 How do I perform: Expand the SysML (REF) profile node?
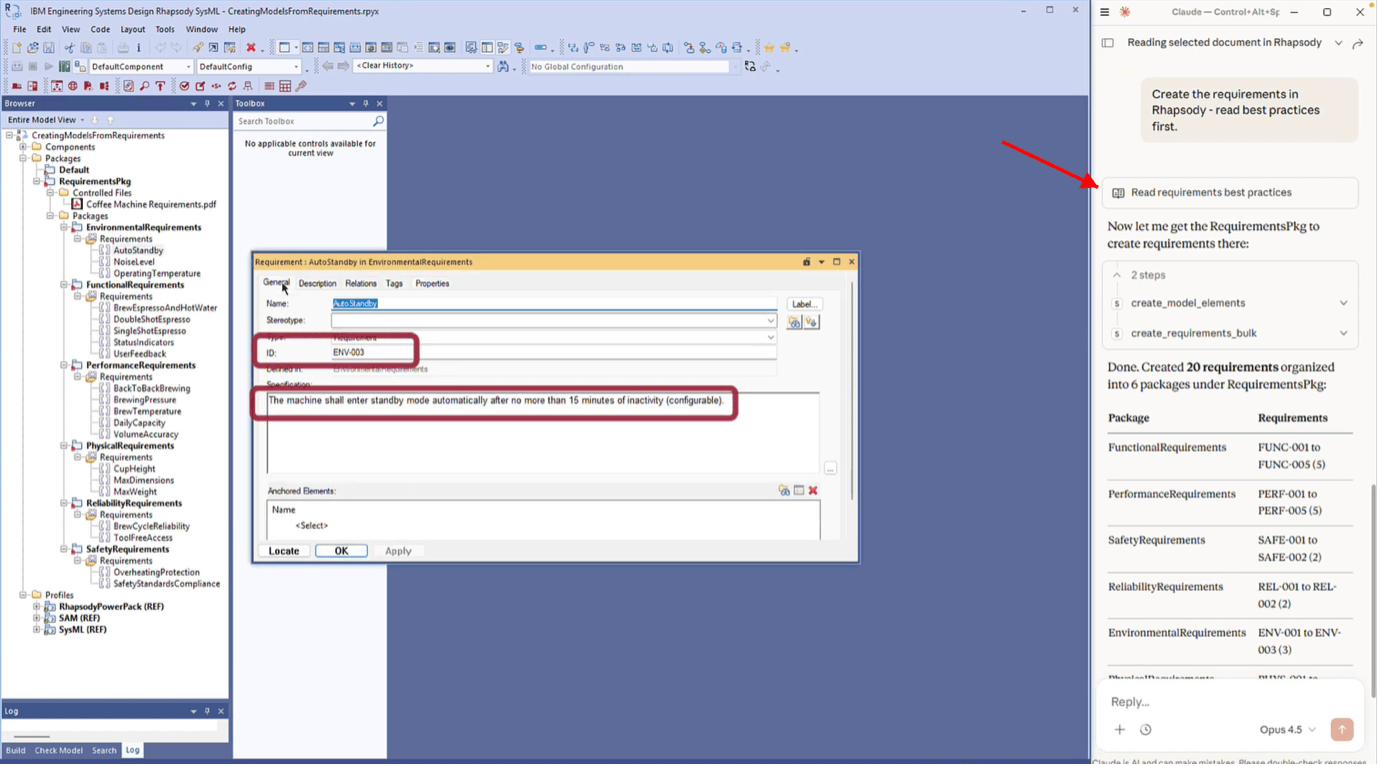point(37,630)
